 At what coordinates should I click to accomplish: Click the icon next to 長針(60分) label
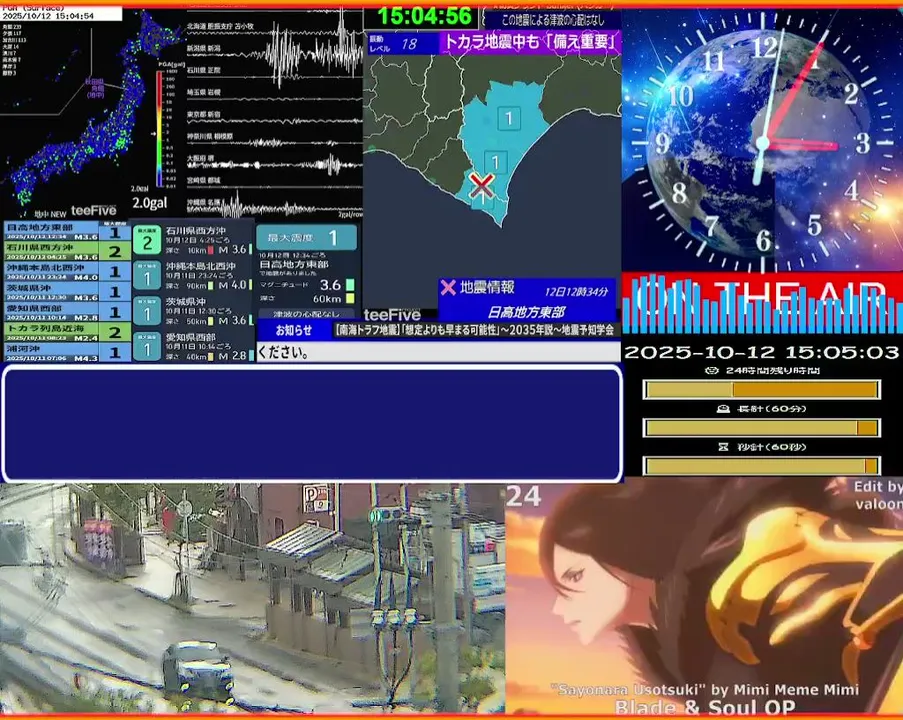(723, 408)
